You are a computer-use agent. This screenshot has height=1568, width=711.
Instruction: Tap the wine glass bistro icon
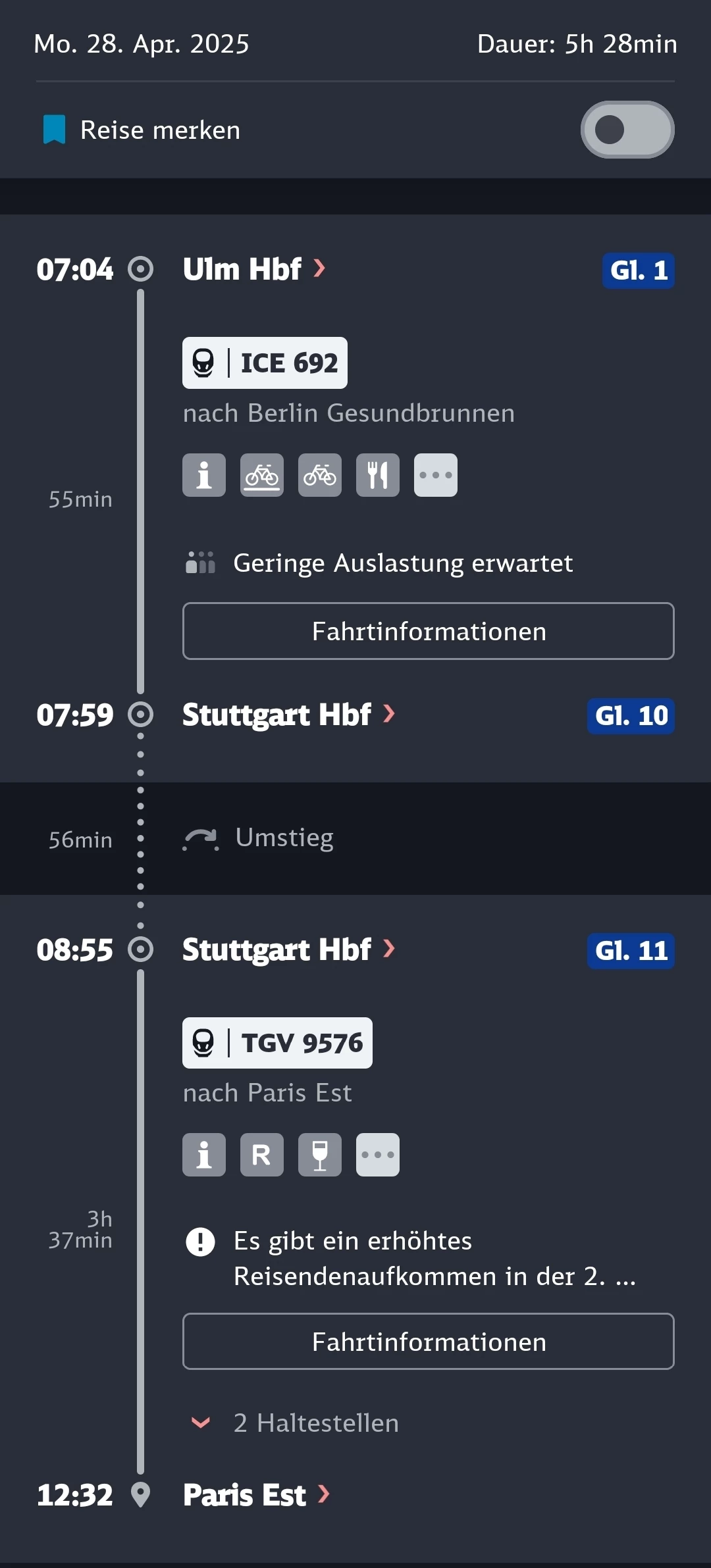320,1155
